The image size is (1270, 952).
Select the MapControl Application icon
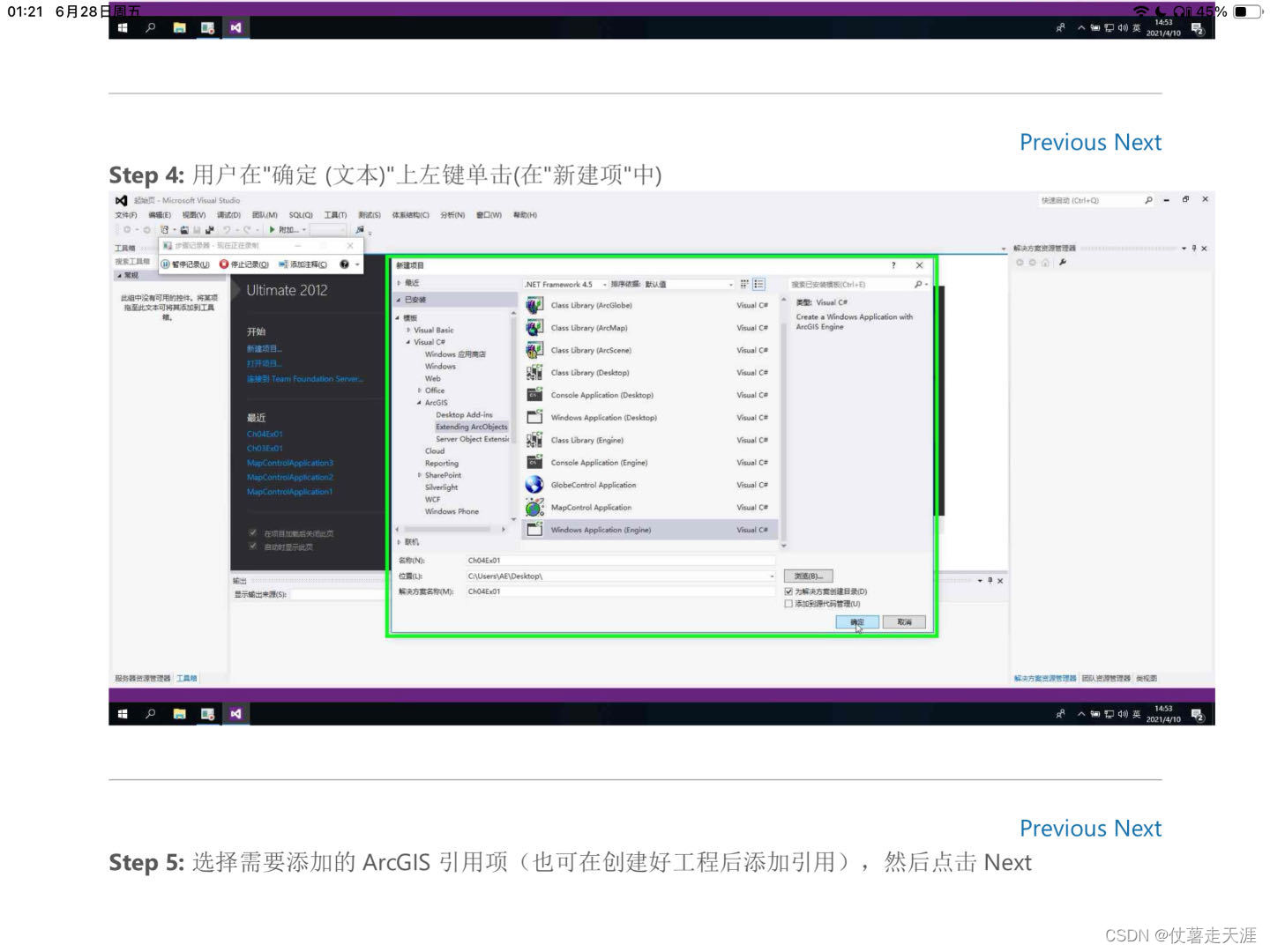pos(534,508)
